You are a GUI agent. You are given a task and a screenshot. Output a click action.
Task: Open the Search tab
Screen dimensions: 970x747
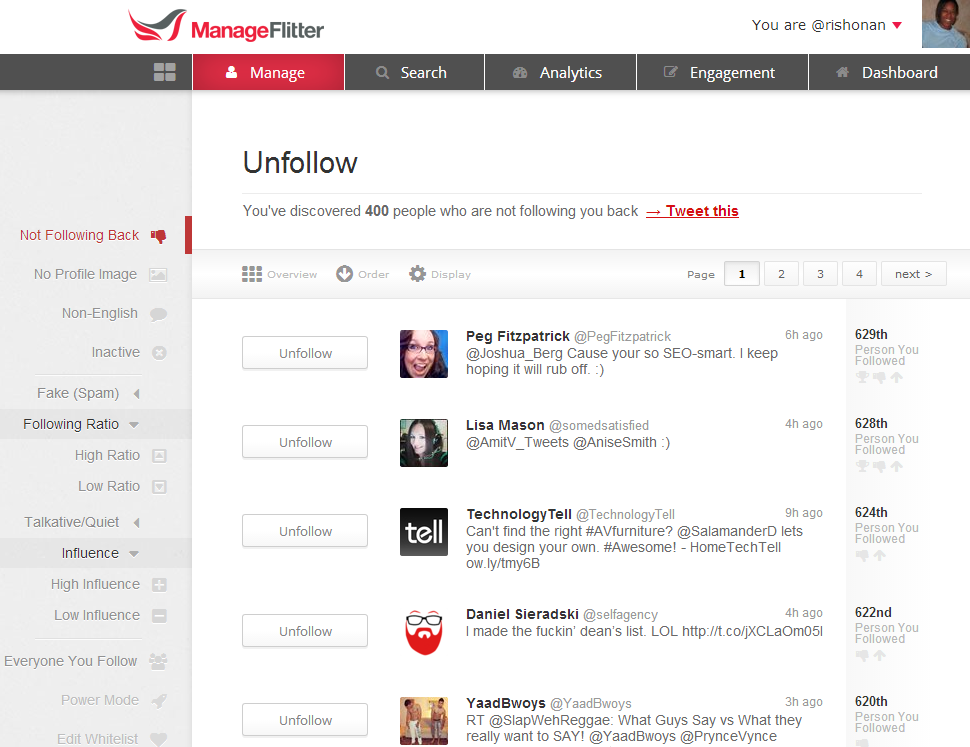click(414, 72)
